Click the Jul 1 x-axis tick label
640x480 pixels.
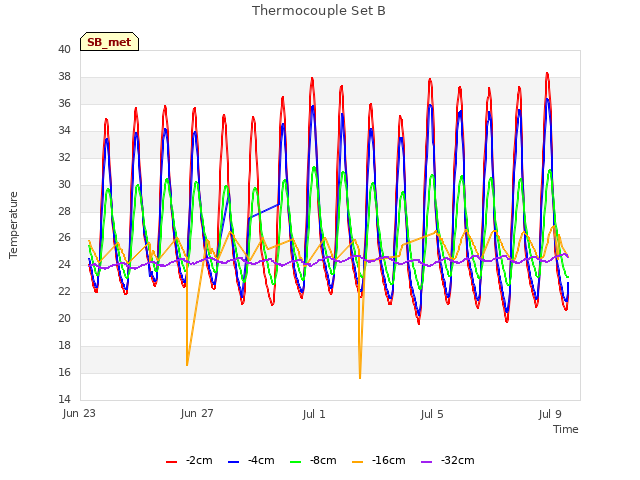click(x=314, y=414)
